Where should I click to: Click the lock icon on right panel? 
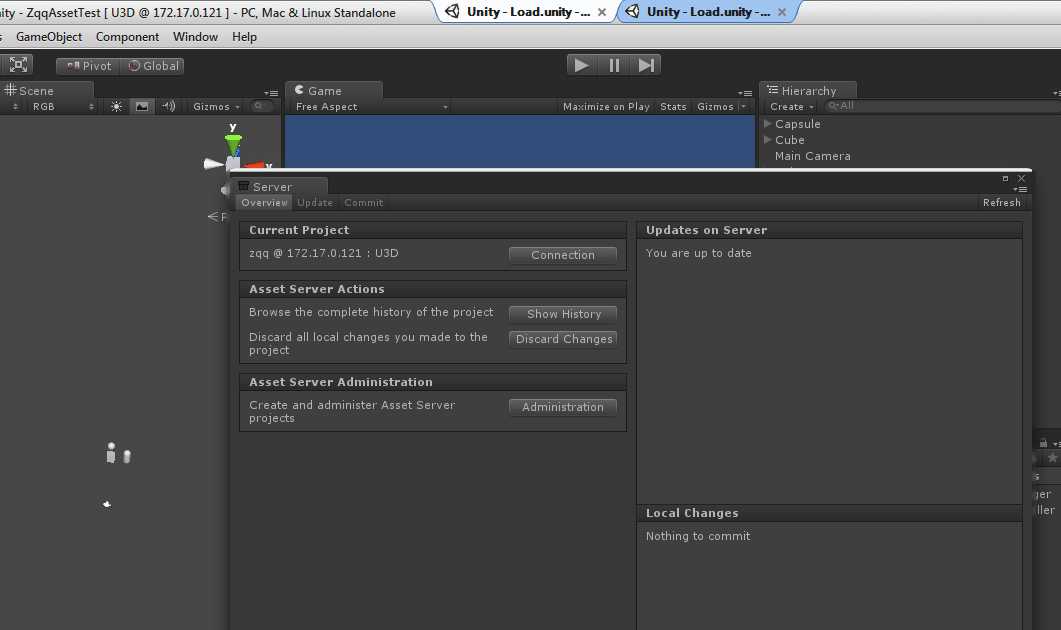click(1043, 443)
